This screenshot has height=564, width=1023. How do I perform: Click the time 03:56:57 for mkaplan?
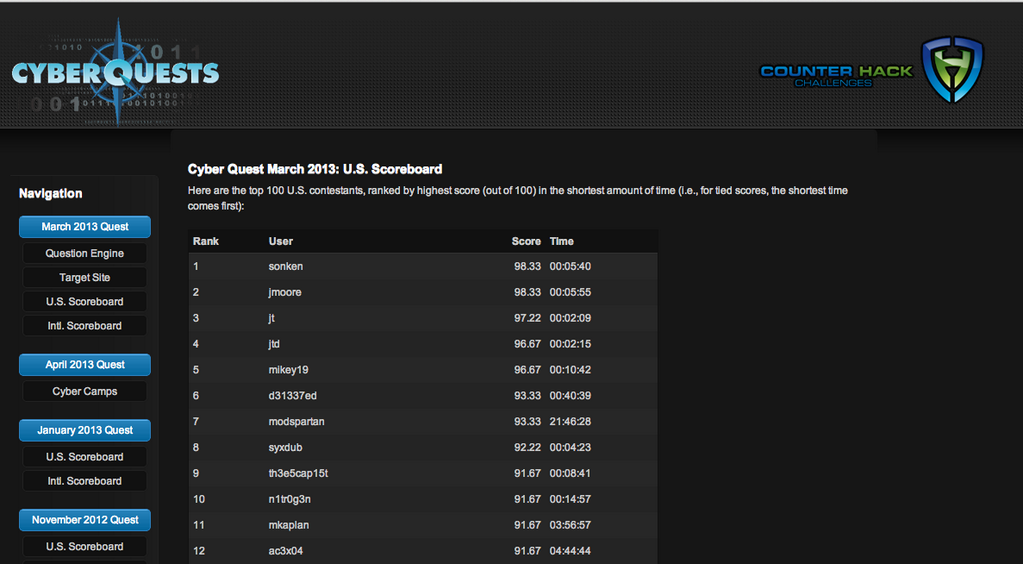(x=570, y=525)
